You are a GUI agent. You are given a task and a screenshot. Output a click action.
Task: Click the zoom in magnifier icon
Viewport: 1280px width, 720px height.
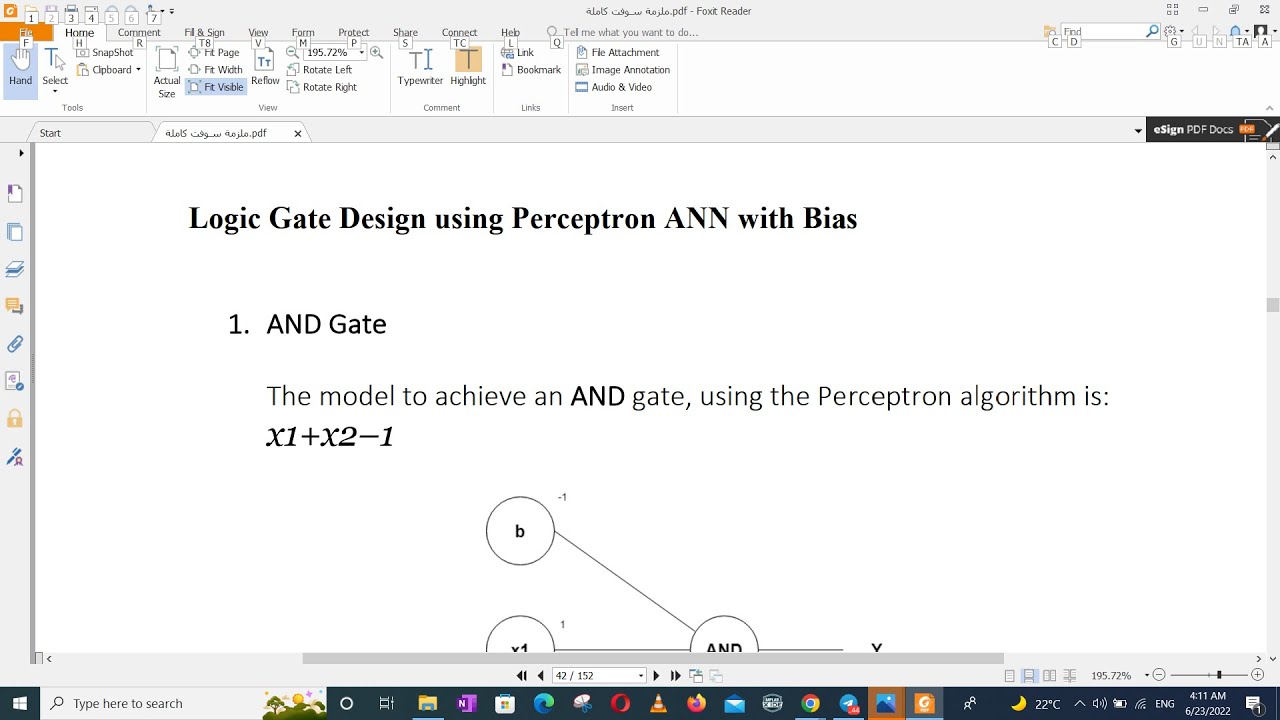click(x=377, y=52)
